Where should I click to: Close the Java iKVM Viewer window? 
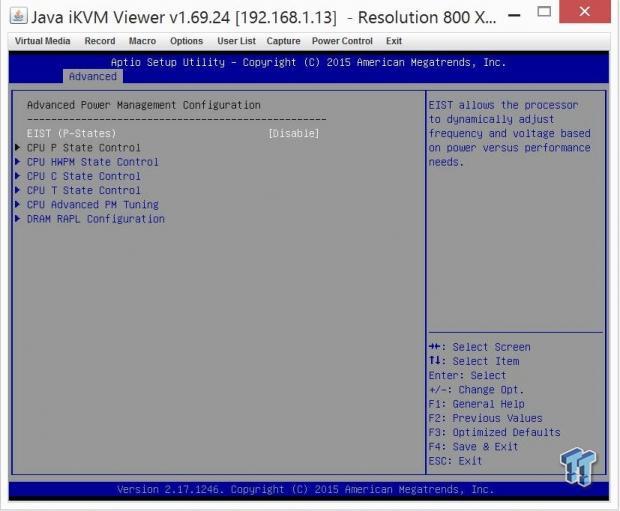[x=584, y=11]
